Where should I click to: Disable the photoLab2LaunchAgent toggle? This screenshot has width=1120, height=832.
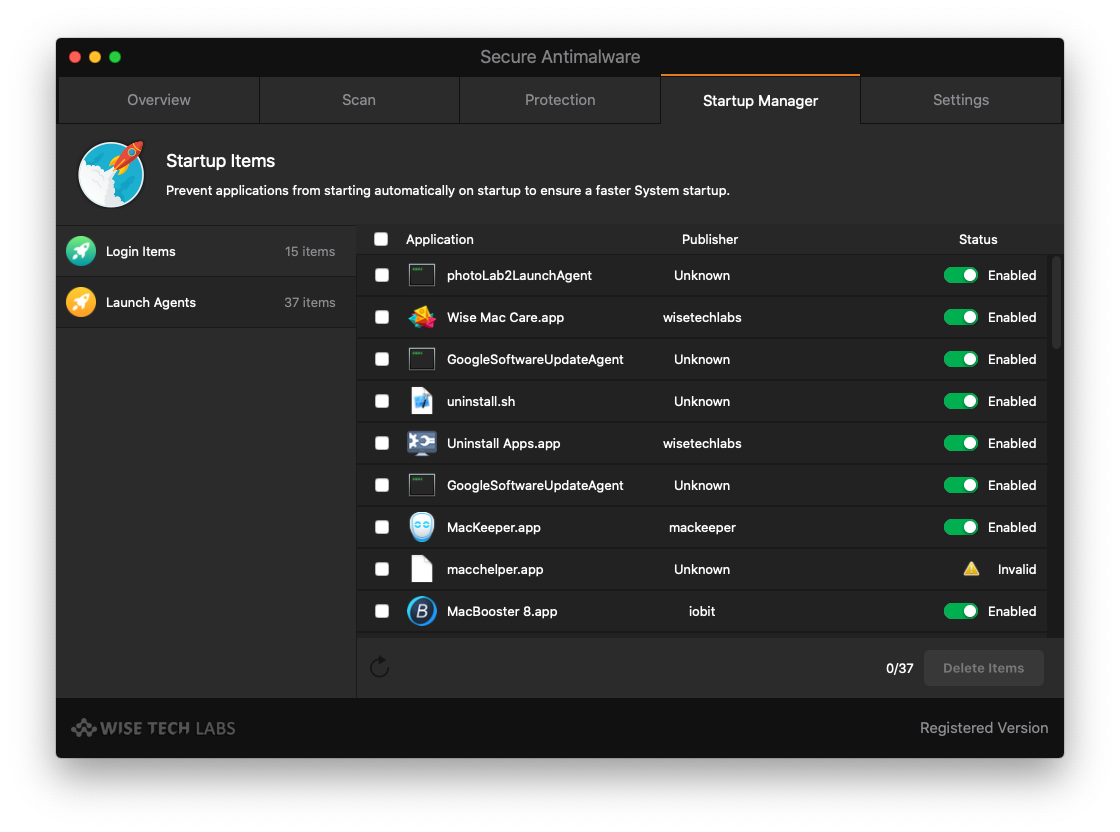point(960,275)
